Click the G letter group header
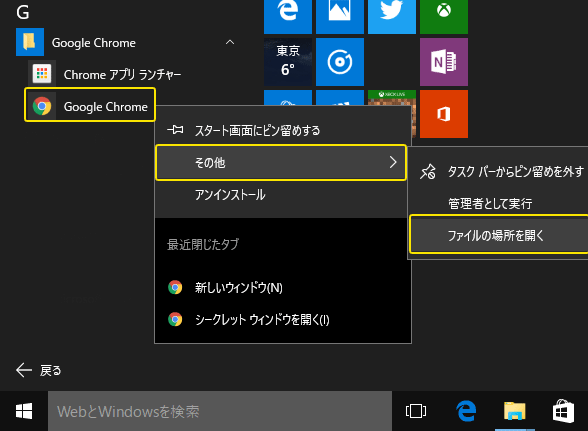Screen dimensions: 588x431 (22, 12)
